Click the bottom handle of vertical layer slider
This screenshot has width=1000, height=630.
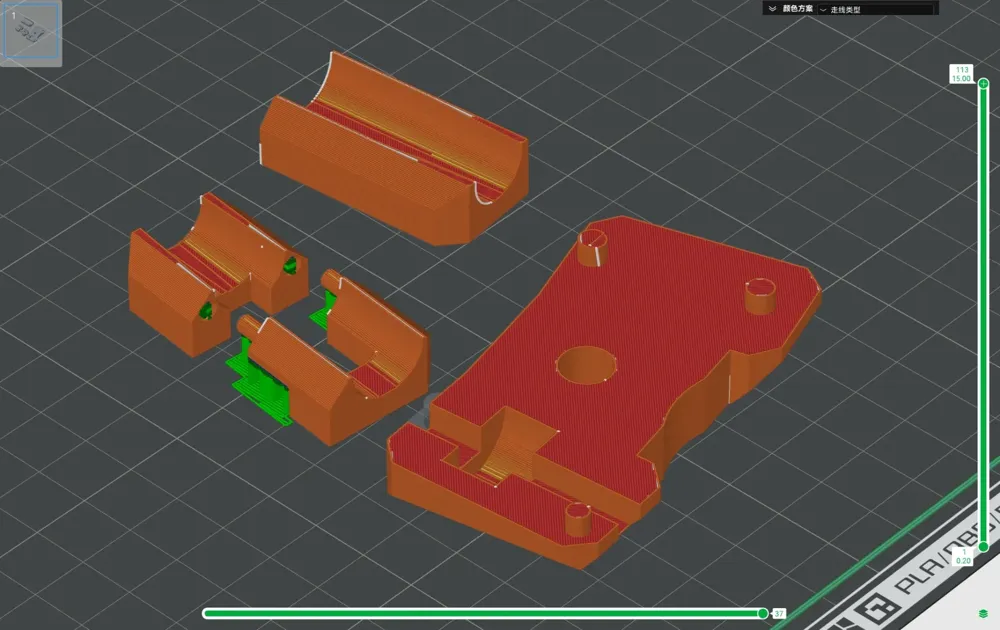983,546
